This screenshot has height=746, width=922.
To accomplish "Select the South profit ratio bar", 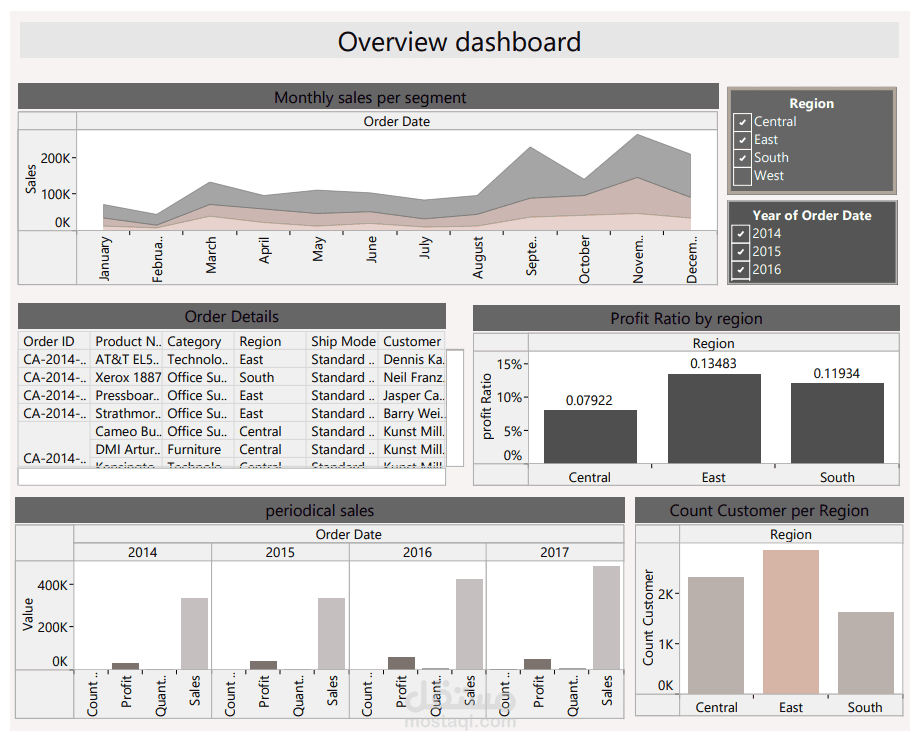I will coord(837,423).
